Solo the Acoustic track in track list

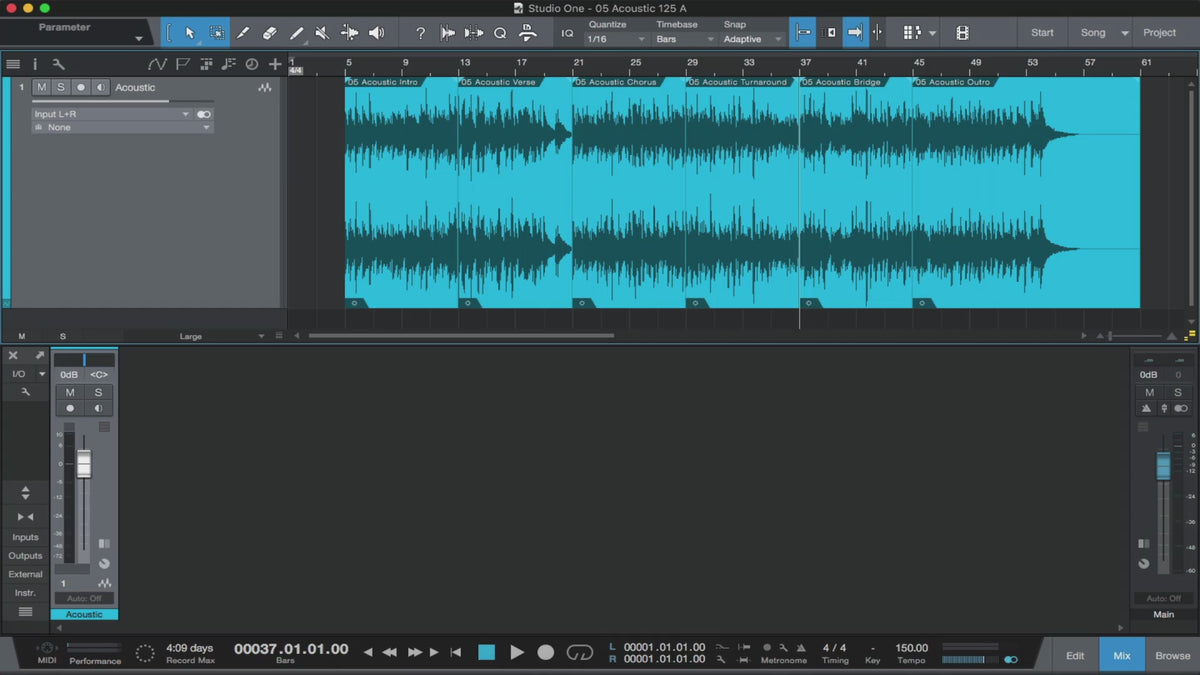click(60, 87)
